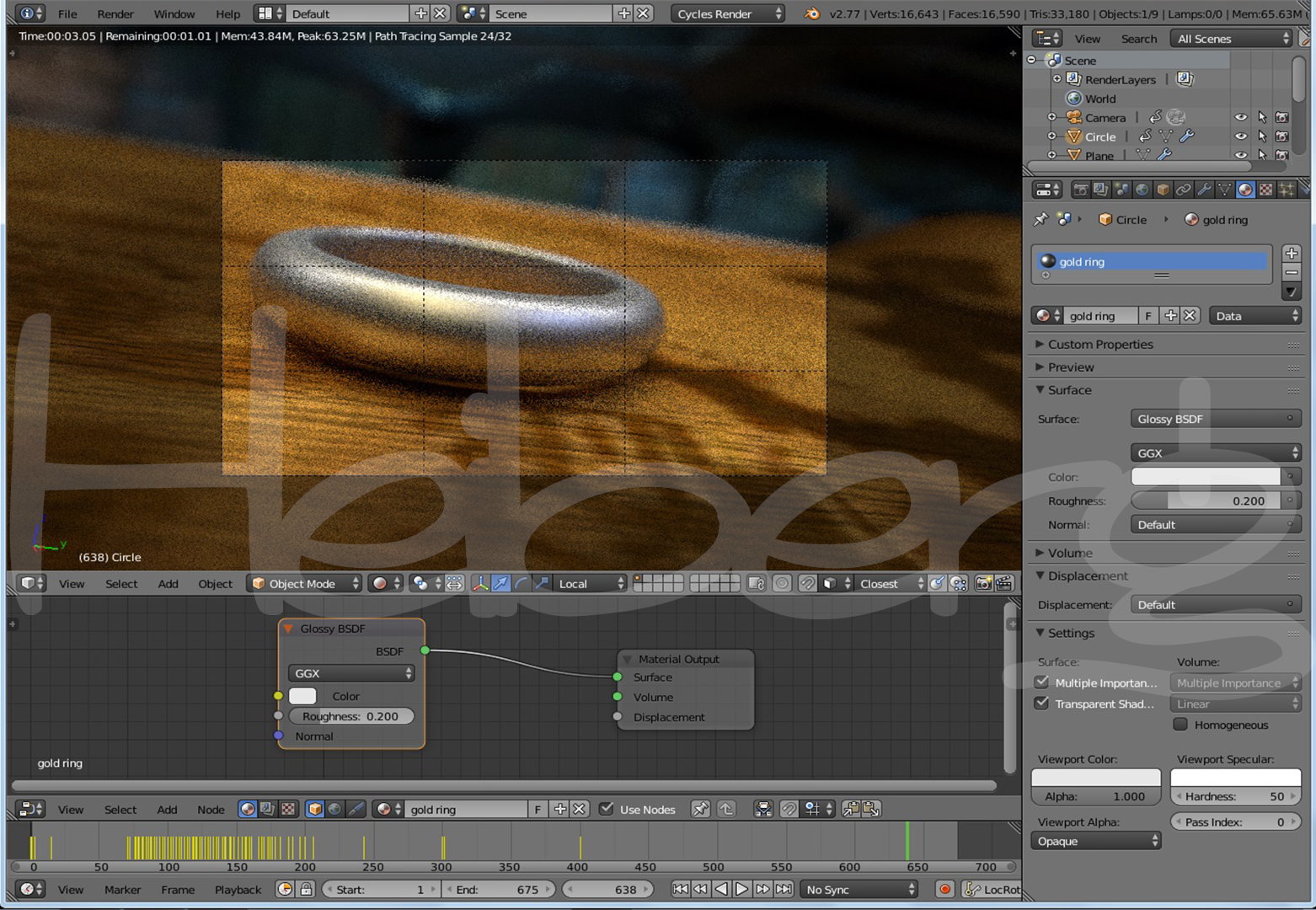Open the Playback menu in timeline

(238, 889)
